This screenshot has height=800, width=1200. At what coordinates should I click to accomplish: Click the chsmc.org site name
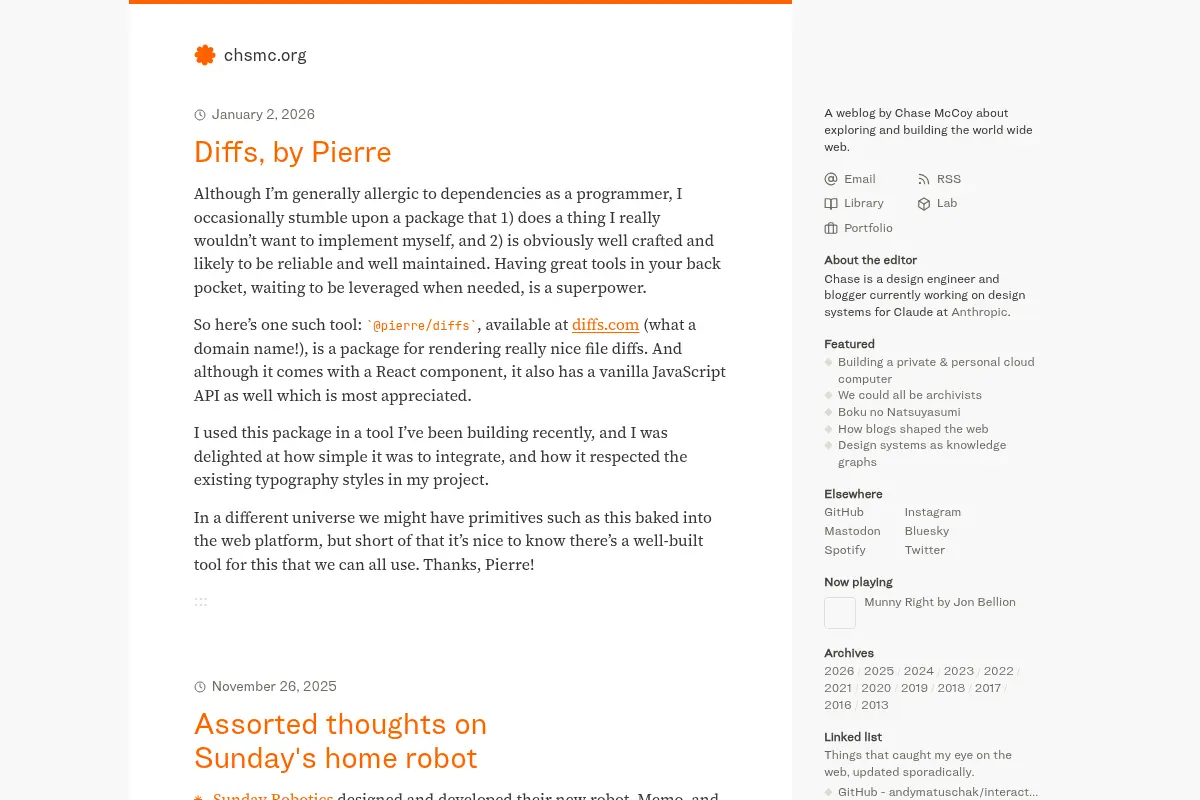[x=265, y=55]
